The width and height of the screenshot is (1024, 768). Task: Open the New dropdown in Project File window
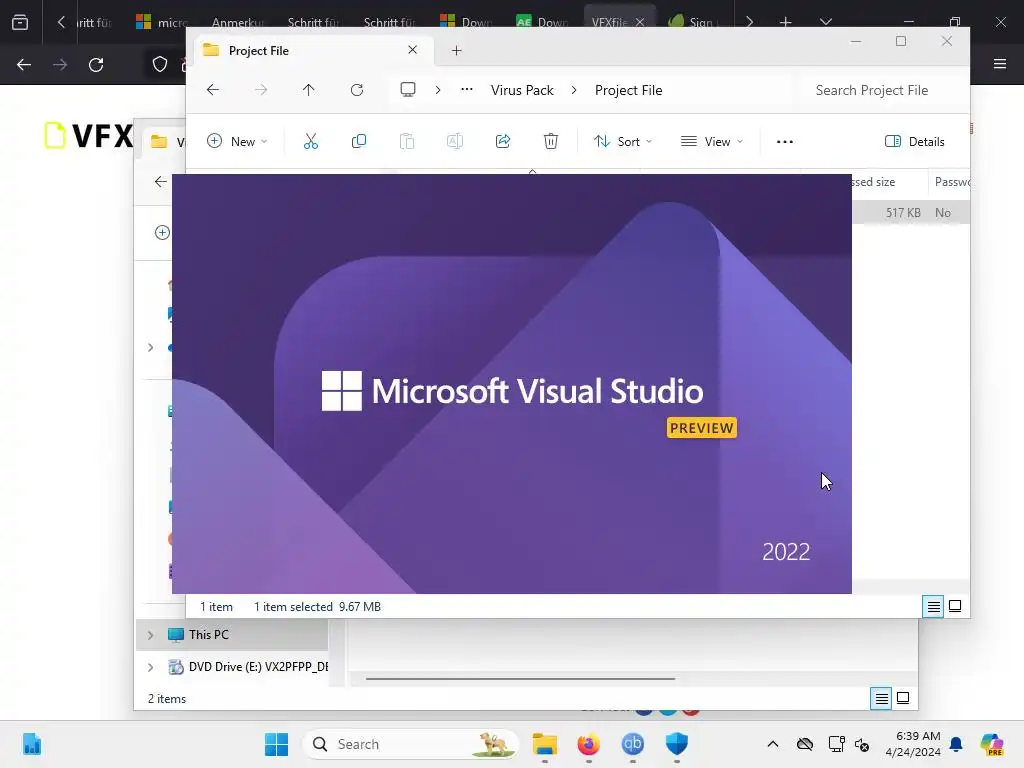(x=236, y=142)
